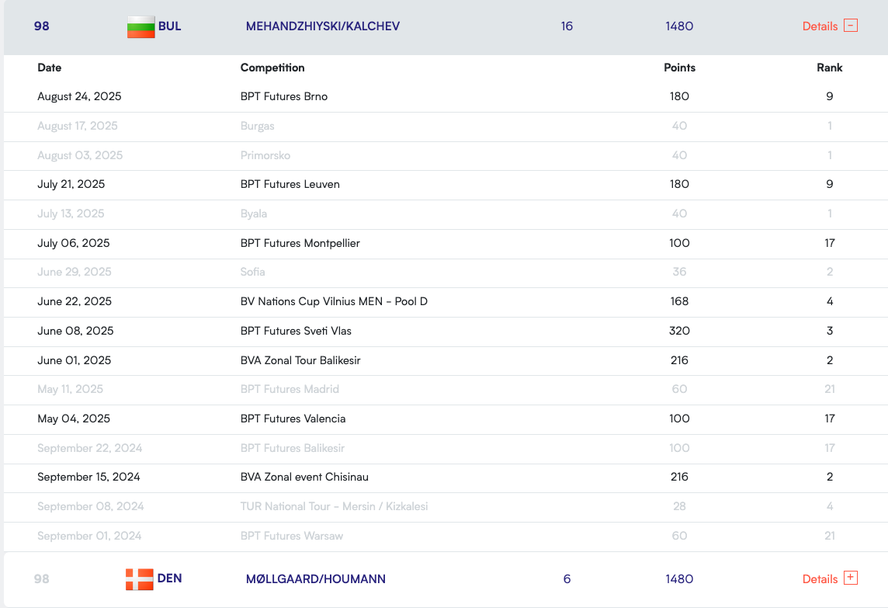Select the BPT Futures Brno row
This screenshot has width=888, height=608.
coord(284,97)
